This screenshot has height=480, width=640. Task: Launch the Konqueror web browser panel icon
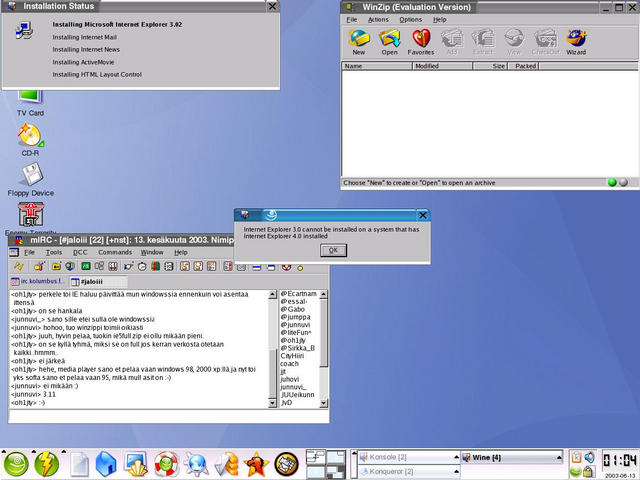(x=196, y=464)
